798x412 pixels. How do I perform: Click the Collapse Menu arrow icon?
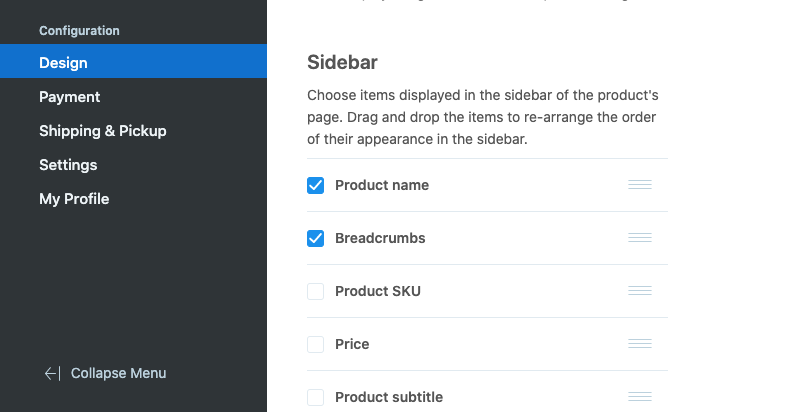52,374
